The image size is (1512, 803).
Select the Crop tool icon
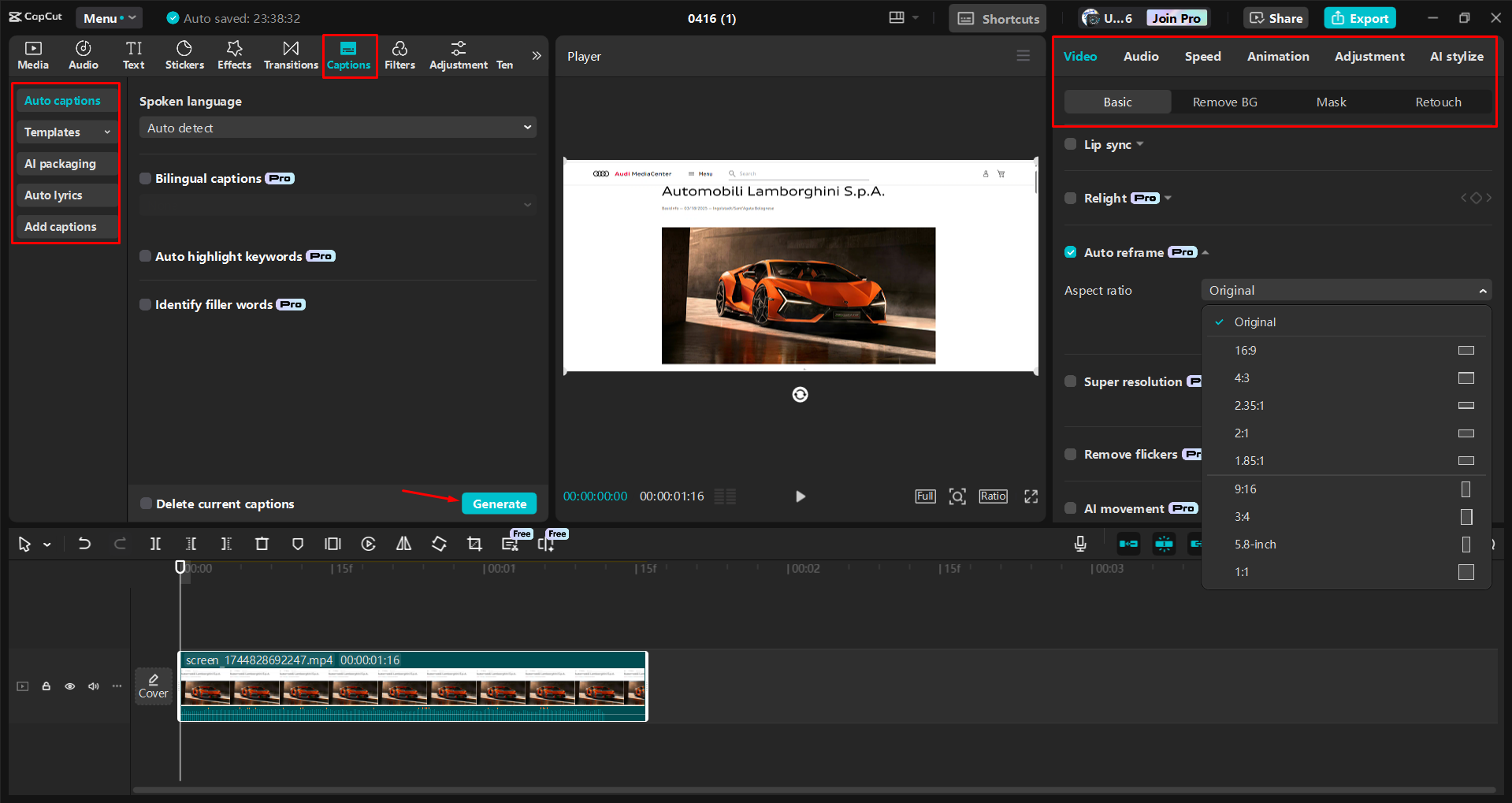474,544
